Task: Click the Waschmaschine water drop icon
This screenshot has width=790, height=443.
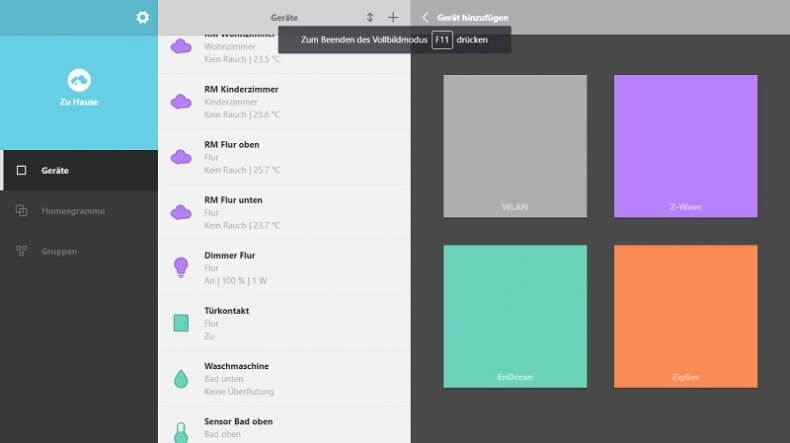Action: (x=181, y=378)
